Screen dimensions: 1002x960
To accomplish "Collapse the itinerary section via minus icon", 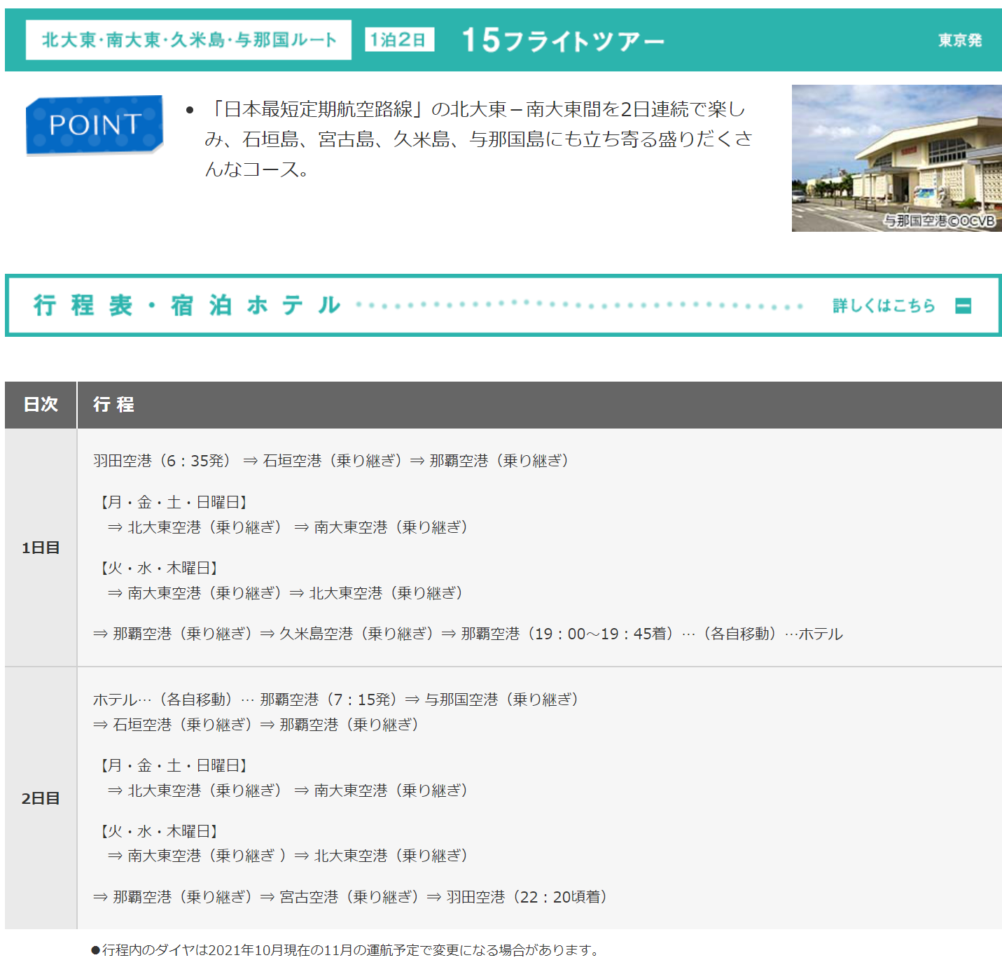I will [963, 306].
